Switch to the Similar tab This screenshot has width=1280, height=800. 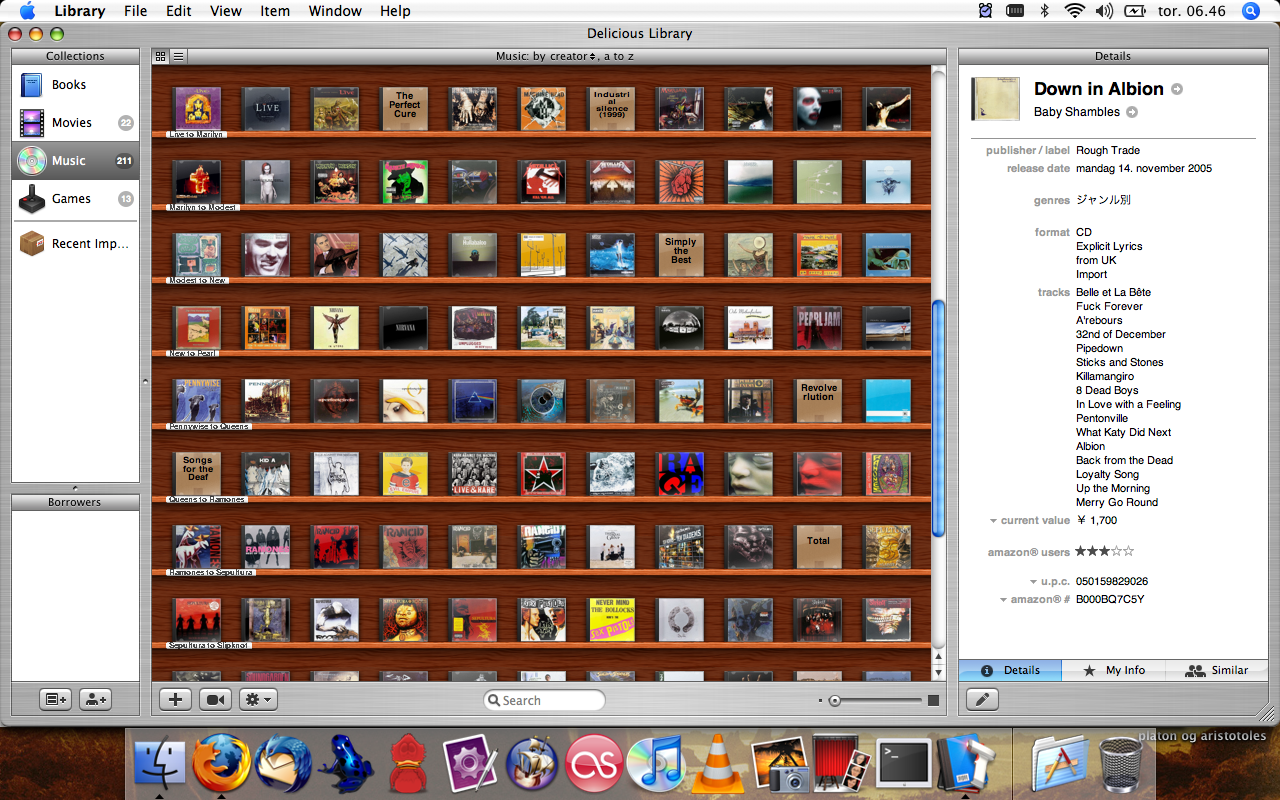1216,670
